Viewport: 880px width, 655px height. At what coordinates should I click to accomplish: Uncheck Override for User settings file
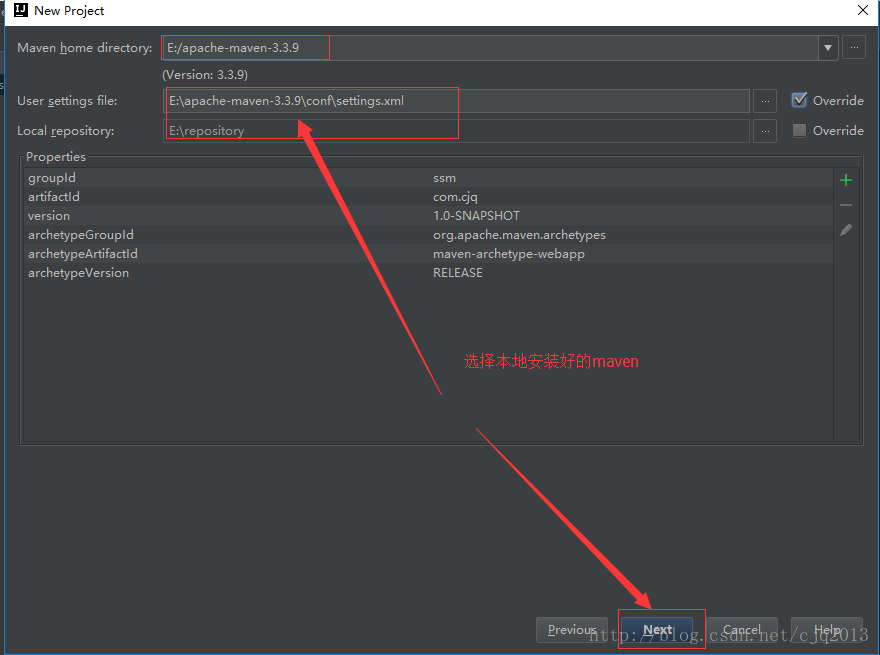tap(799, 100)
